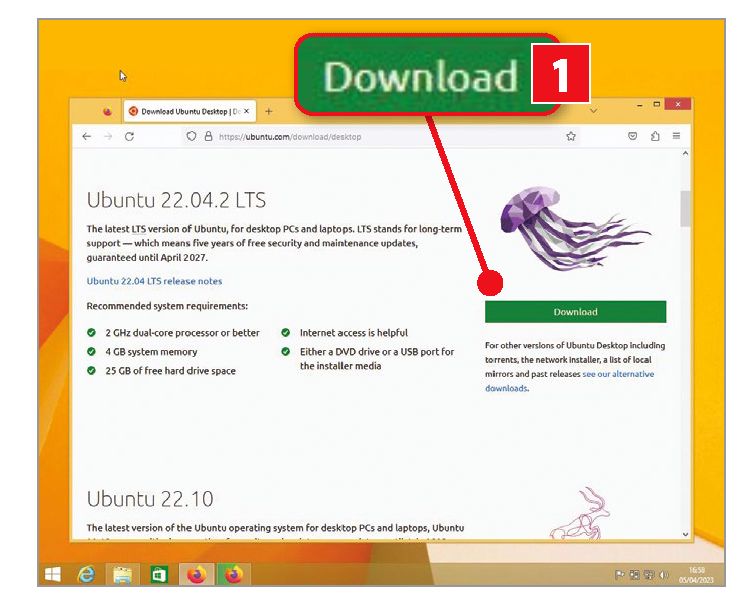740x596 pixels.
Task: Launch Internet Explorer from the taskbar
Action: [86, 574]
